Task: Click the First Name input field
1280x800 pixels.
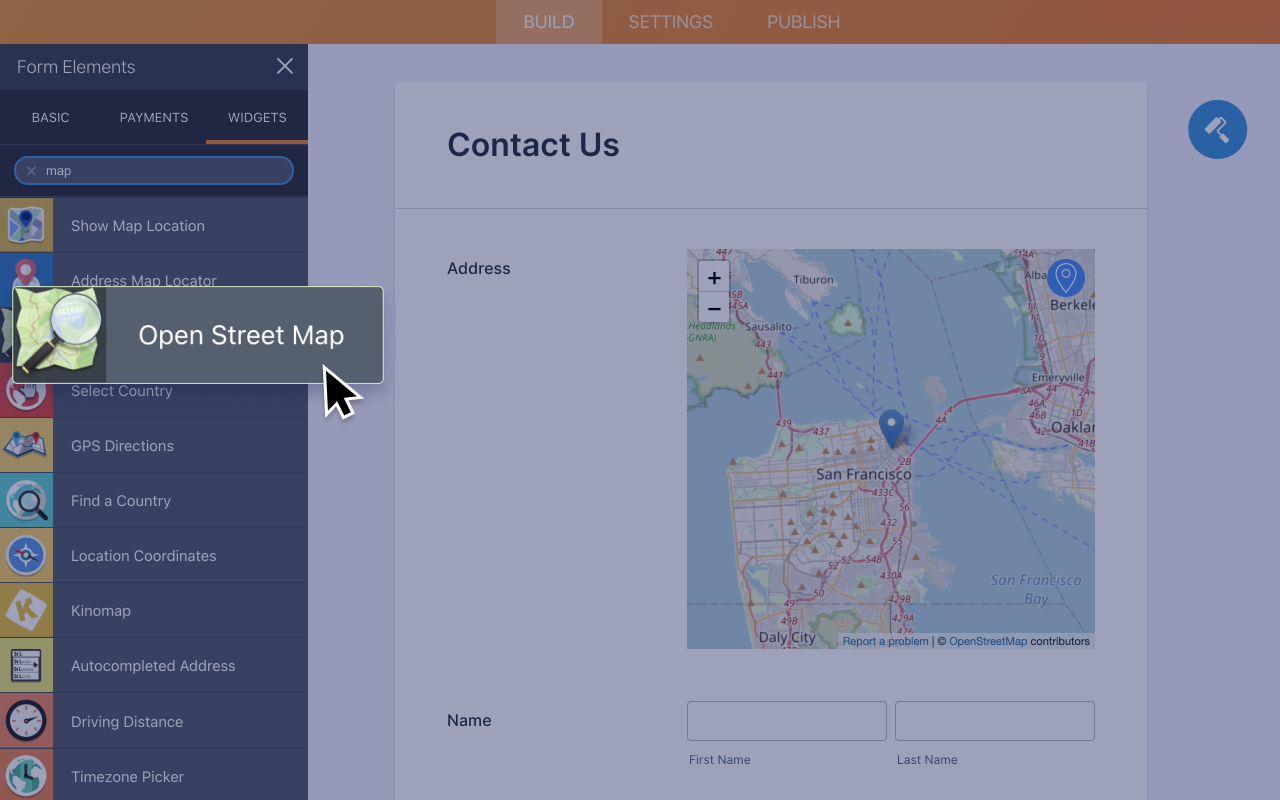Action: (x=786, y=720)
